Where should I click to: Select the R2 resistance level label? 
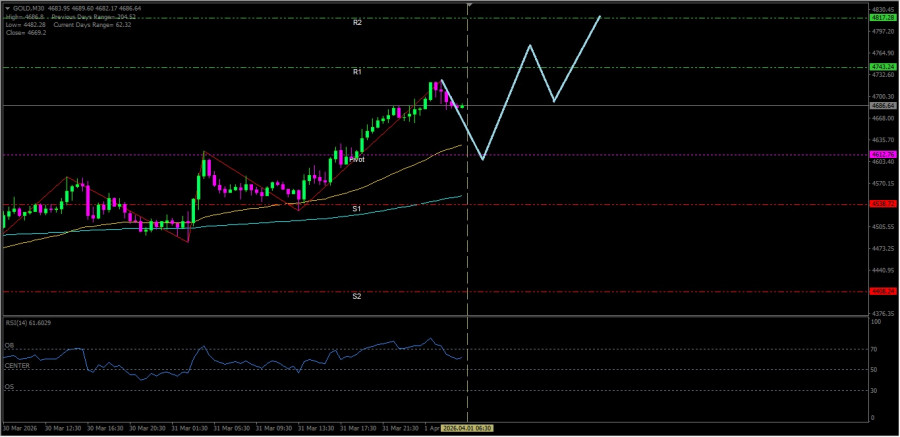pos(357,22)
